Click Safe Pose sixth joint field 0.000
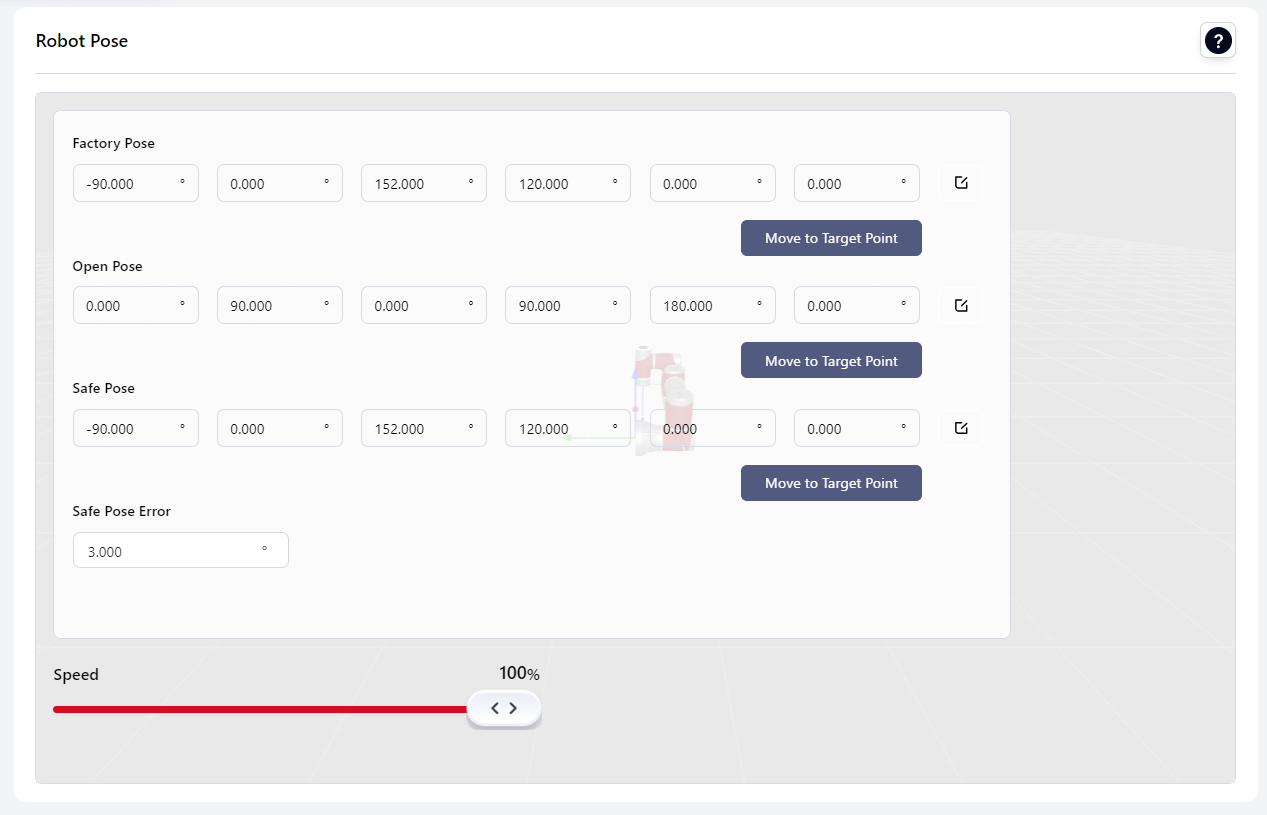Image resolution: width=1267 pixels, height=815 pixels. pos(849,429)
